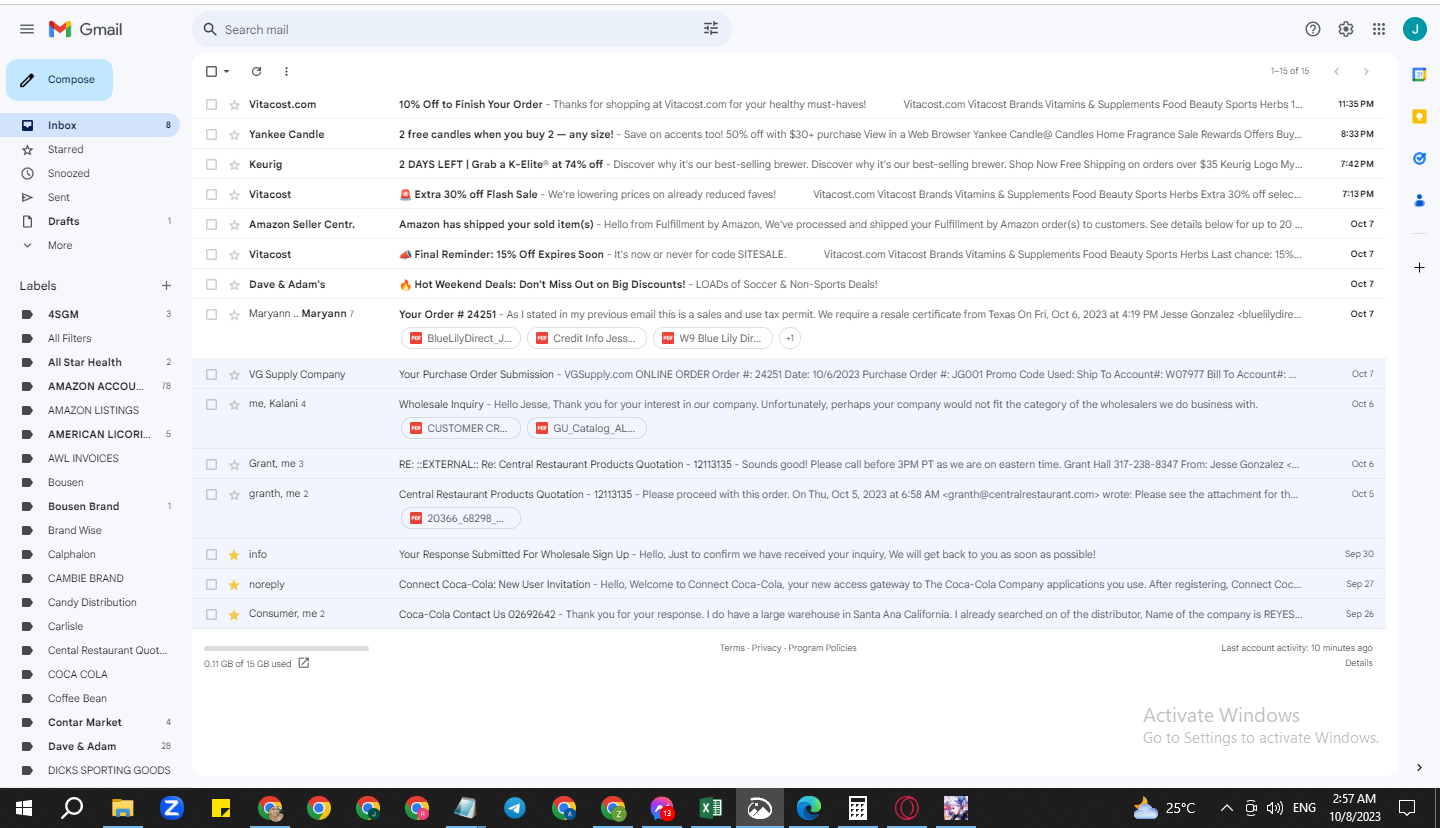Create new label plus icon
Viewport: 1440px width, 828px height.
[x=166, y=286]
